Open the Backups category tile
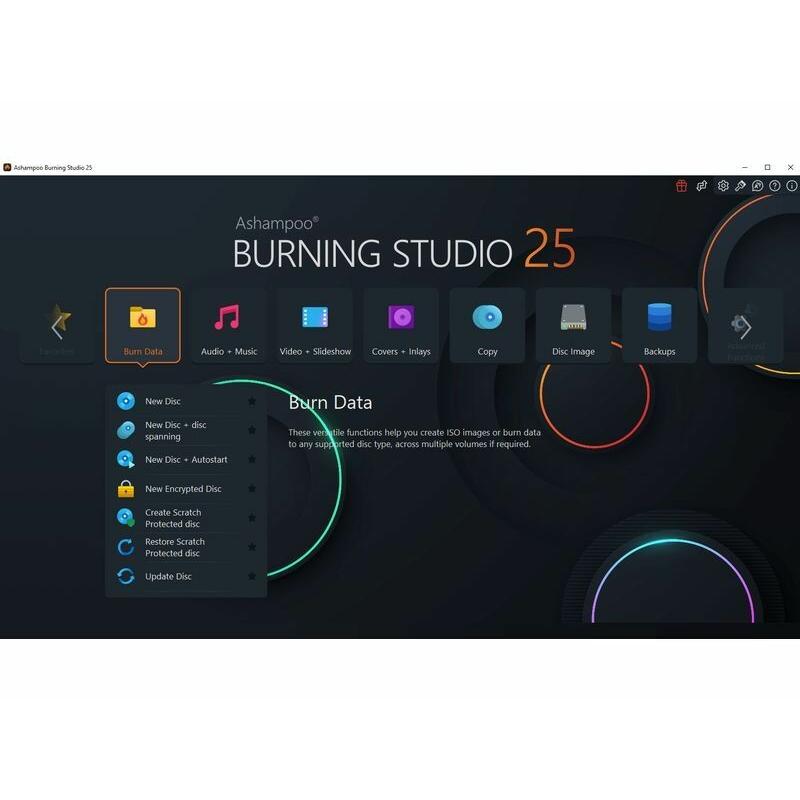The width and height of the screenshot is (800, 800). [659, 326]
